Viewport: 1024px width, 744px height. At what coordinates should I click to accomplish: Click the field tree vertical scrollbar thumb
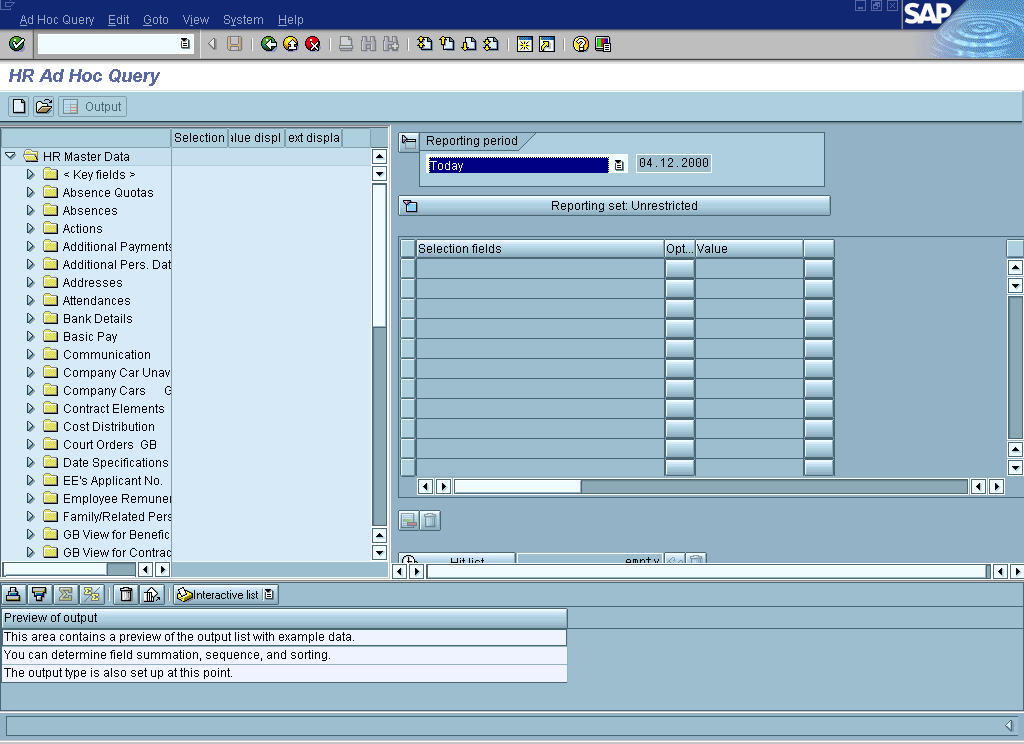pos(379,255)
